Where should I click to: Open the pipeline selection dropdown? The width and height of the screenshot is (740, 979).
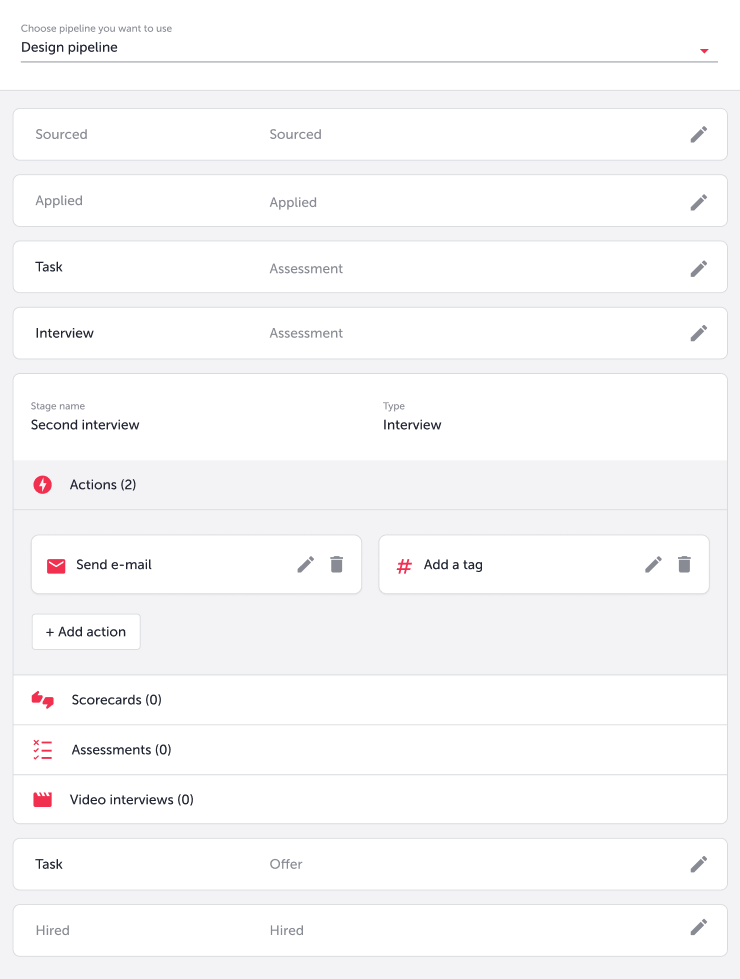[x=704, y=48]
